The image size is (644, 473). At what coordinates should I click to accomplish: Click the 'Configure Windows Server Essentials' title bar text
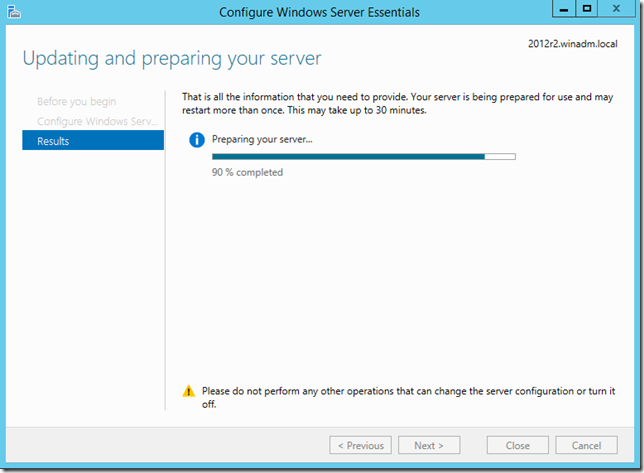319,12
